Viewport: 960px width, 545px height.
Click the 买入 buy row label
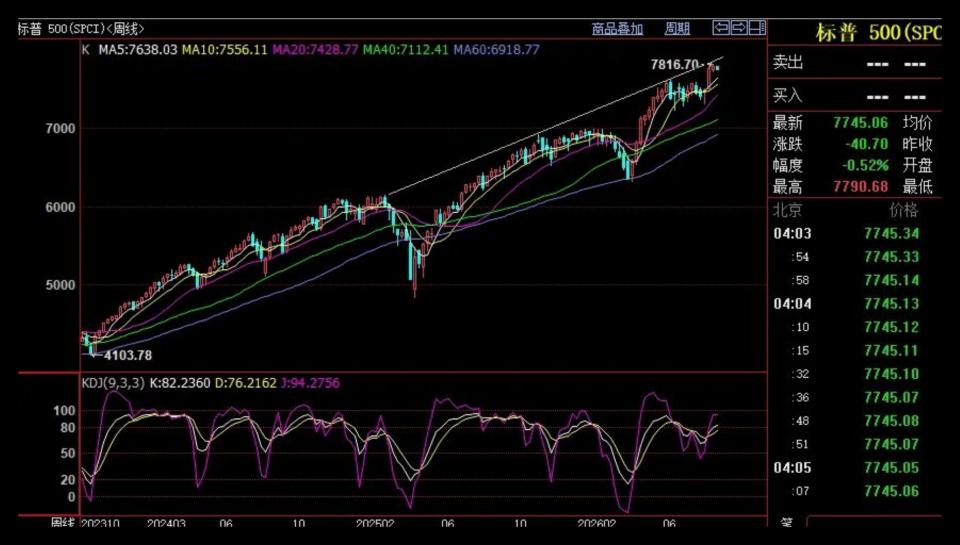pos(787,96)
